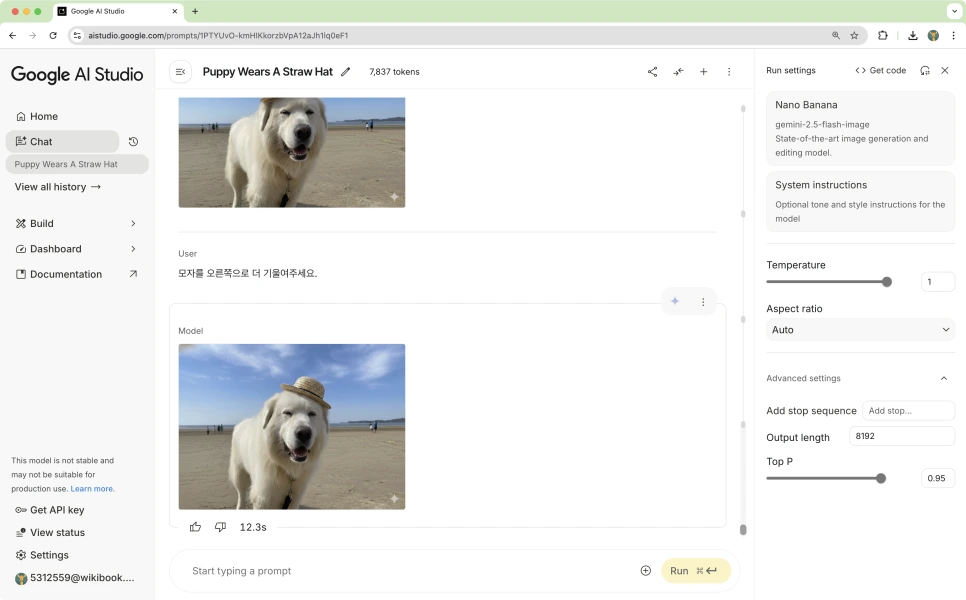966x600 pixels.
Task: Close the Google AI Studio tab
Action: click(174, 11)
